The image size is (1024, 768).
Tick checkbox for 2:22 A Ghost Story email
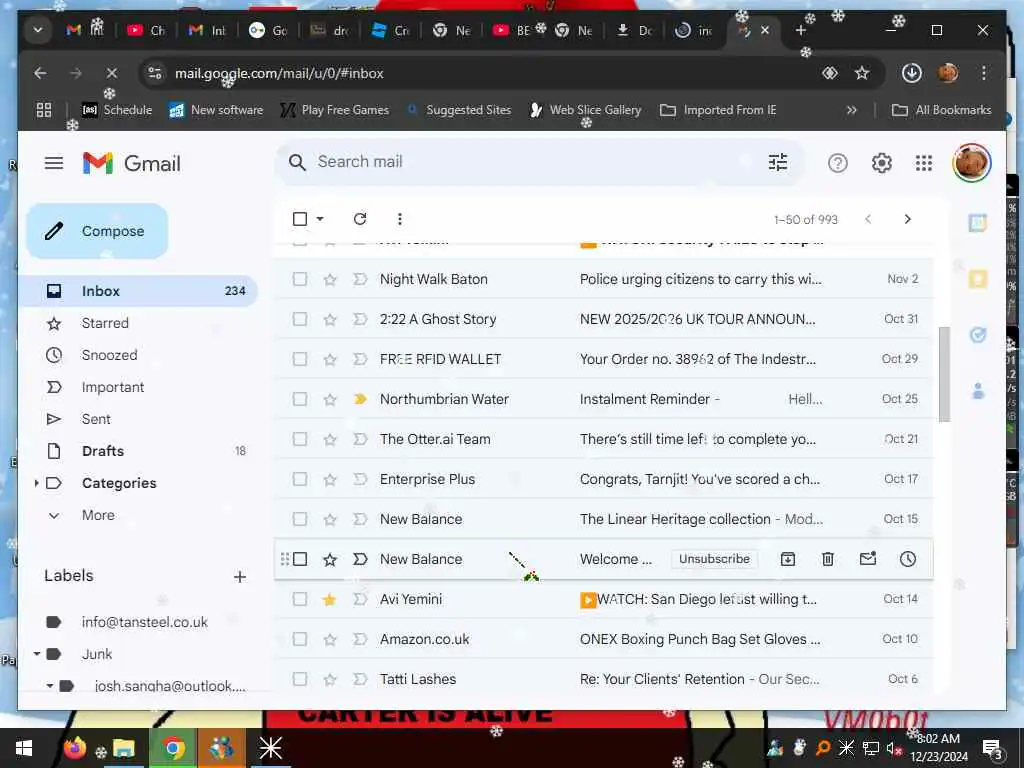tap(300, 319)
